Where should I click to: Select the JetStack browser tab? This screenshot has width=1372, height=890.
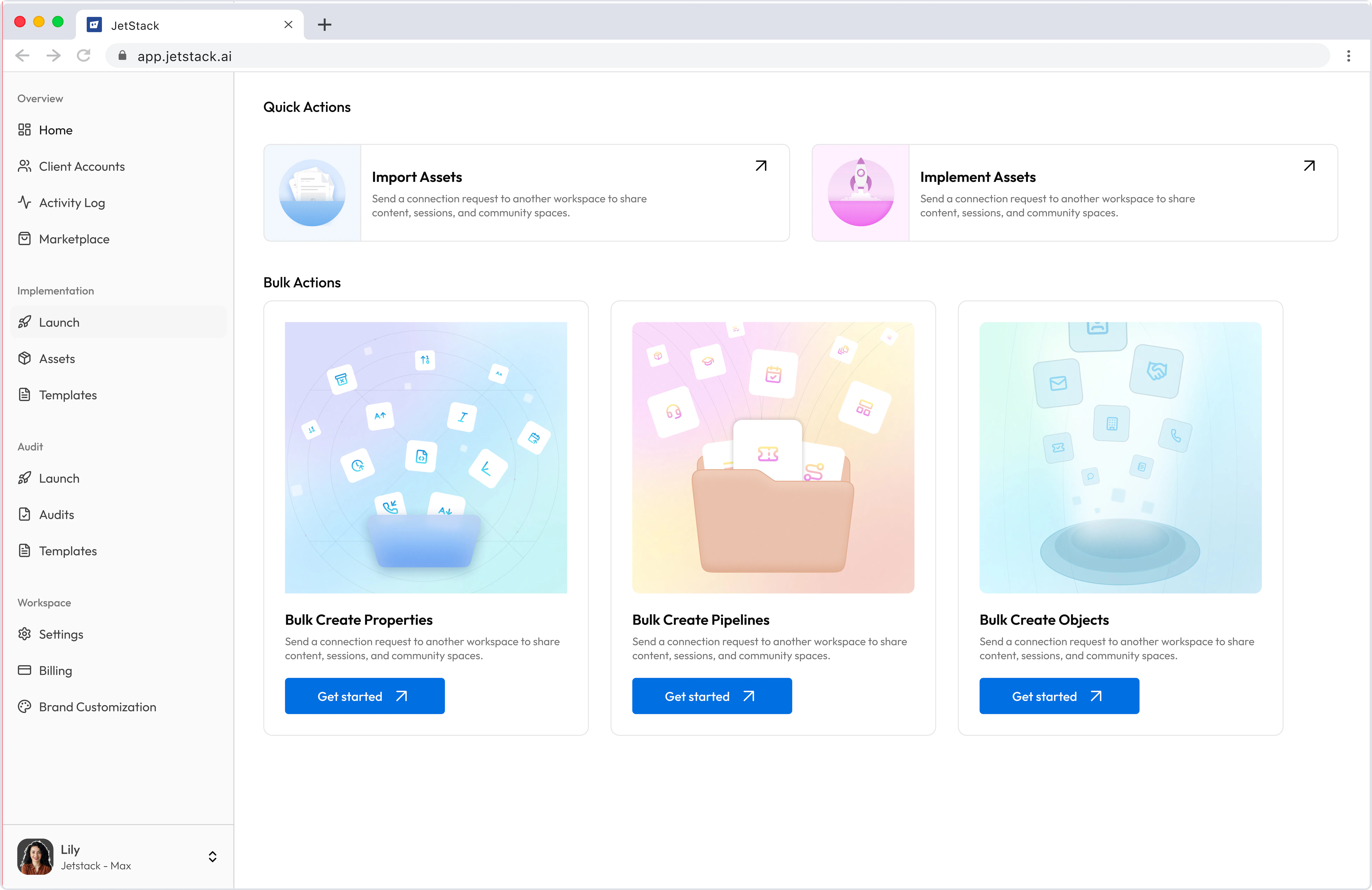pyautogui.click(x=190, y=25)
